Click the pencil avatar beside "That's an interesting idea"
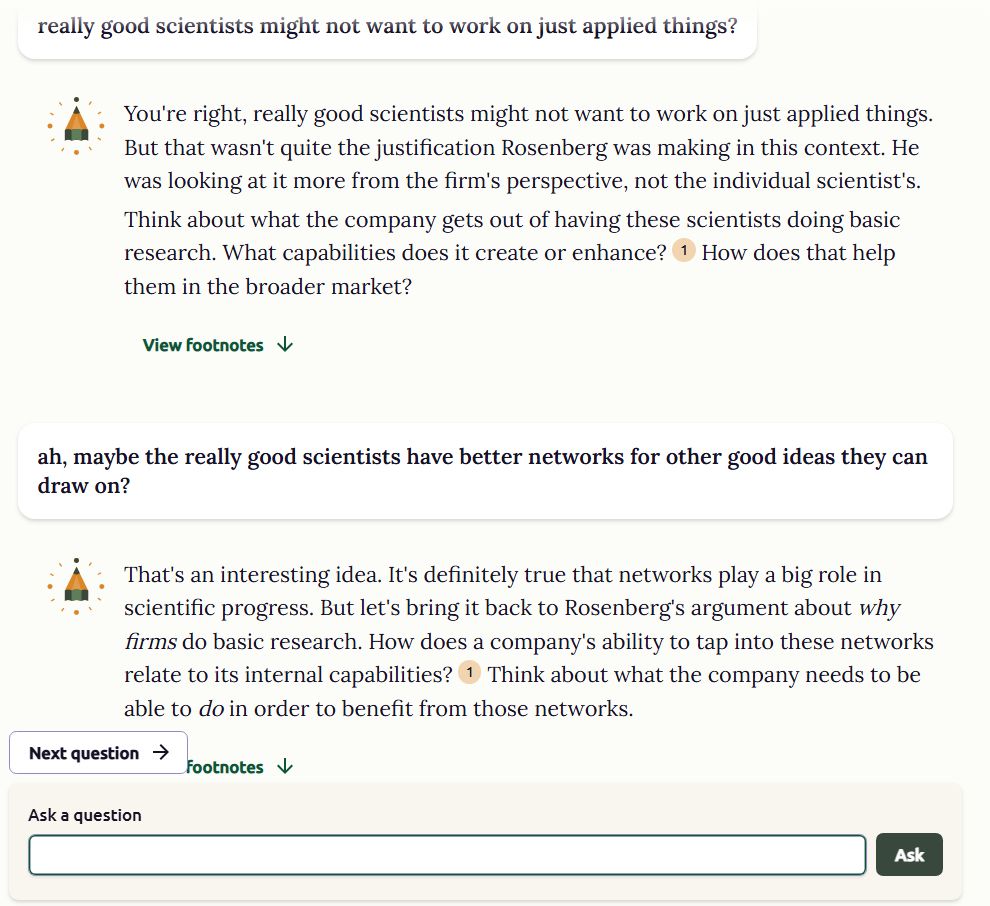Image resolution: width=990 pixels, height=906 pixels. pyautogui.click(x=76, y=586)
